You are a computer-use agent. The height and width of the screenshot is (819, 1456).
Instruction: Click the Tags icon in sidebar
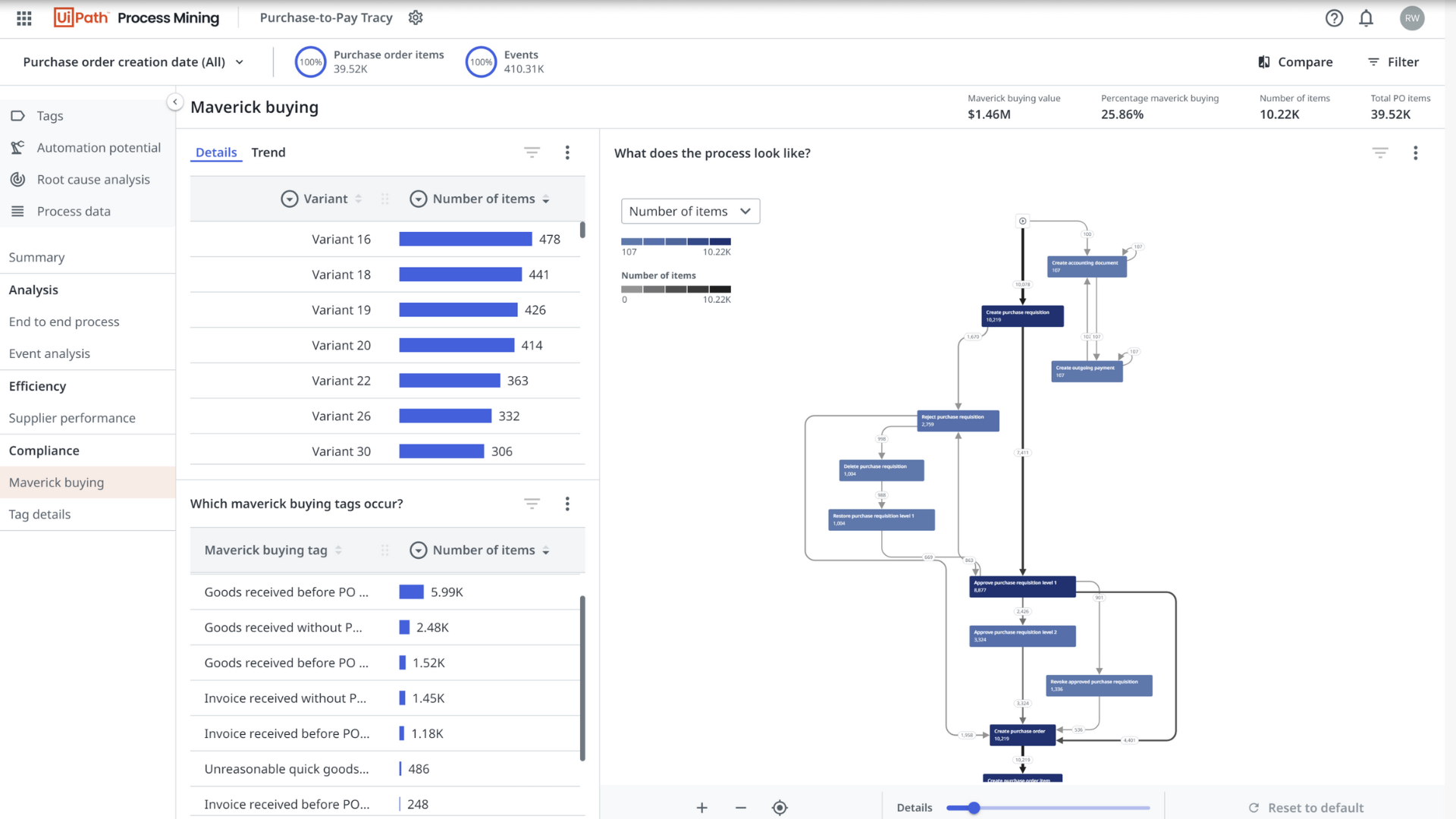click(17, 116)
